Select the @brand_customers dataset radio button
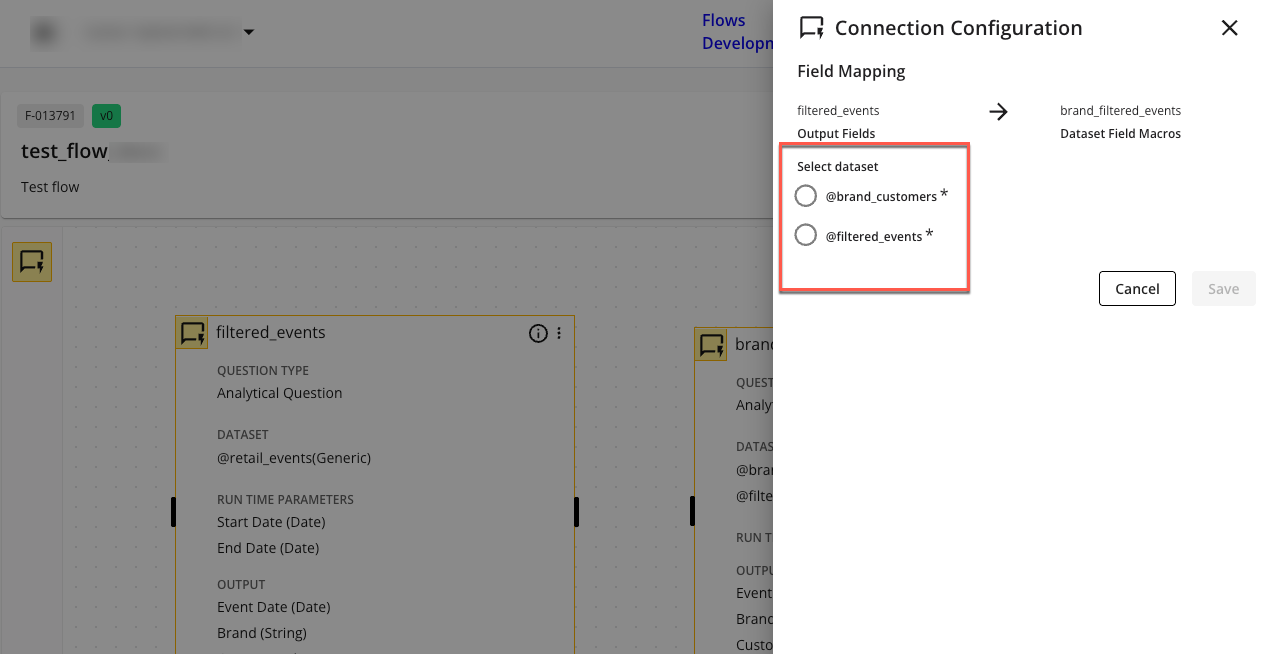 coord(805,196)
